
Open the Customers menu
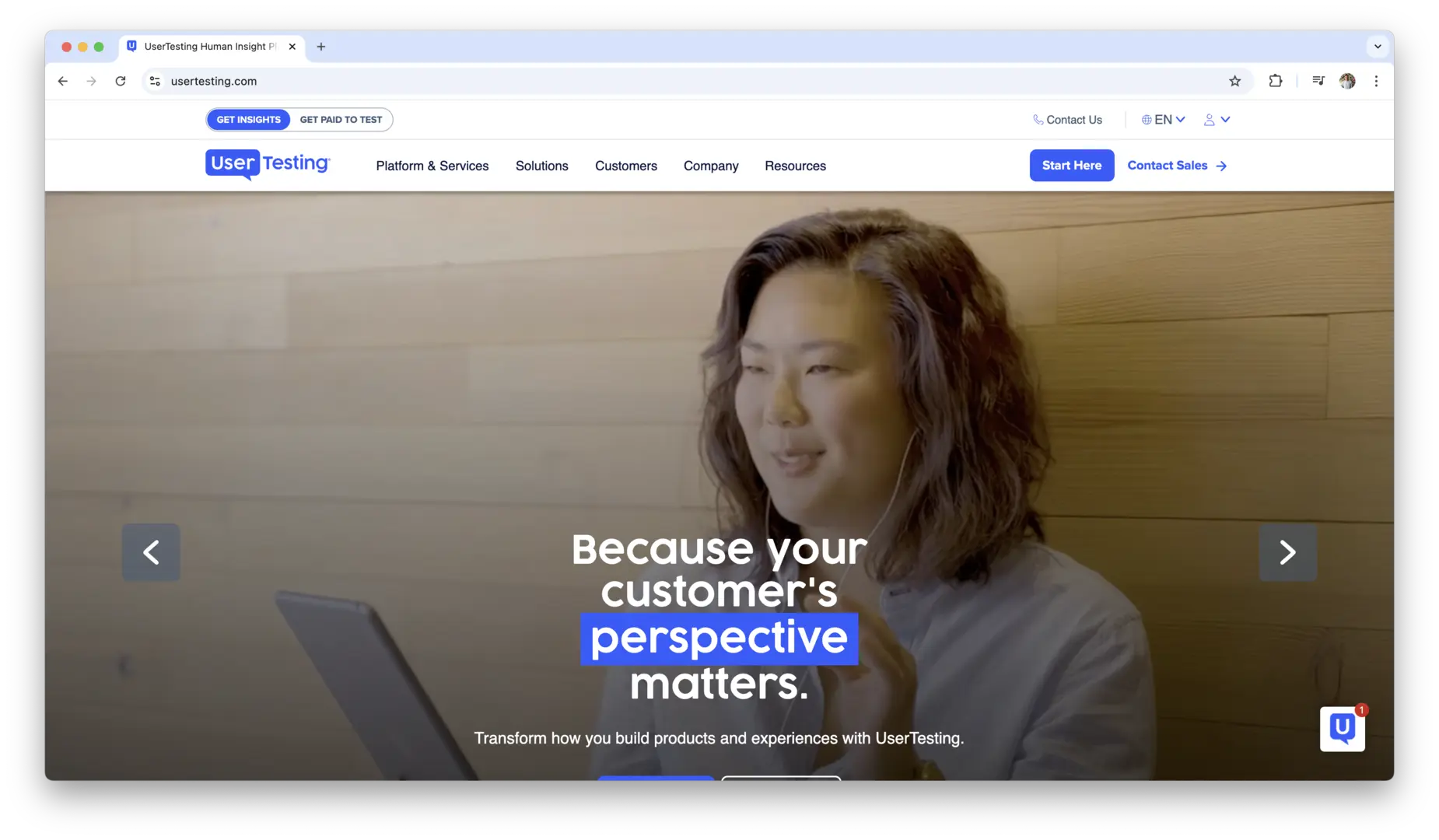[626, 166]
